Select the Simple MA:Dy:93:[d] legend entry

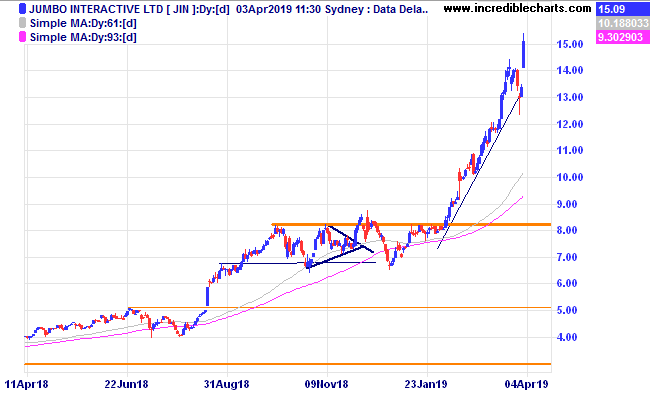[83, 37]
